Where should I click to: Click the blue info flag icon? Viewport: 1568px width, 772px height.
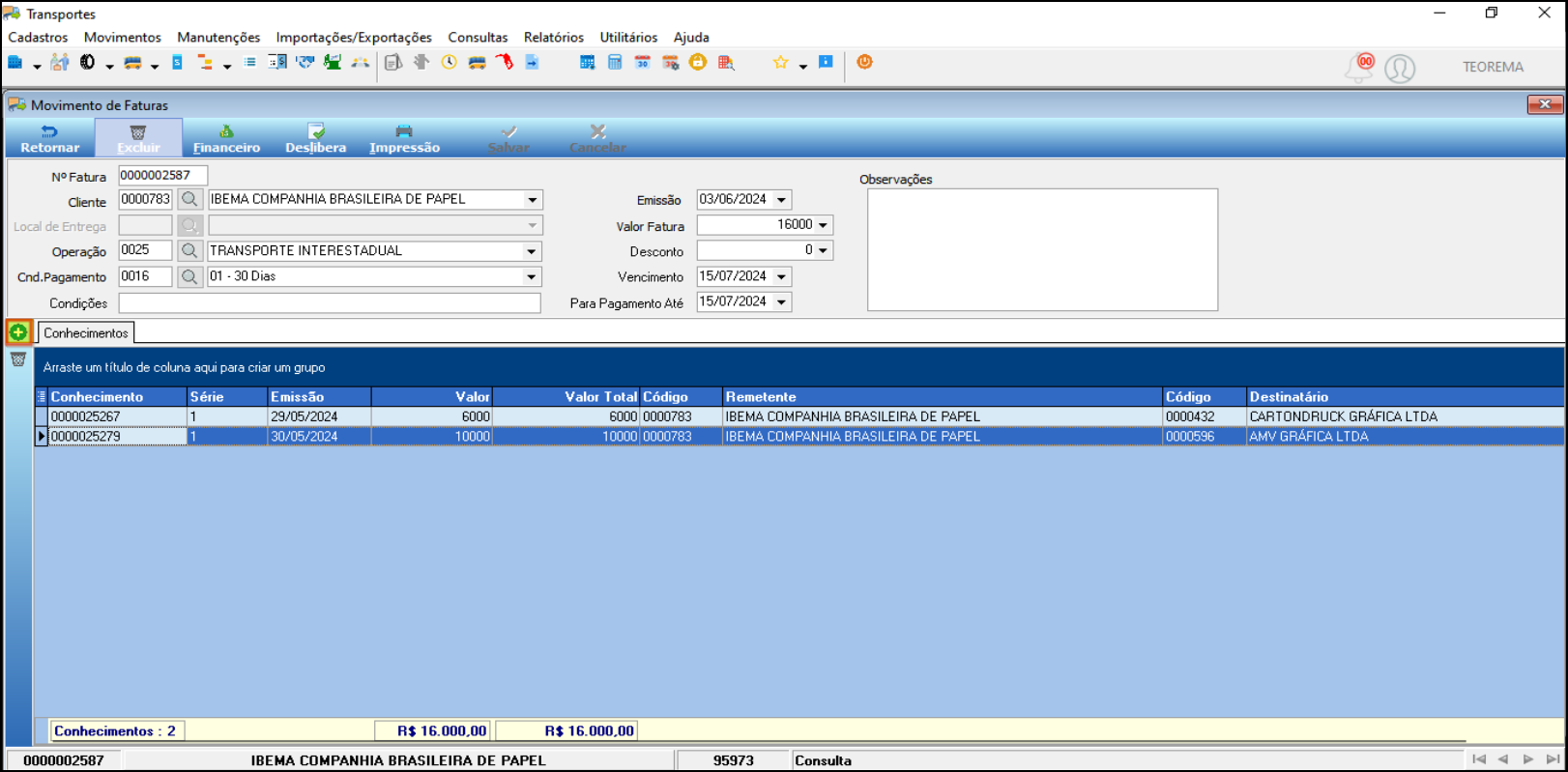click(826, 62)
